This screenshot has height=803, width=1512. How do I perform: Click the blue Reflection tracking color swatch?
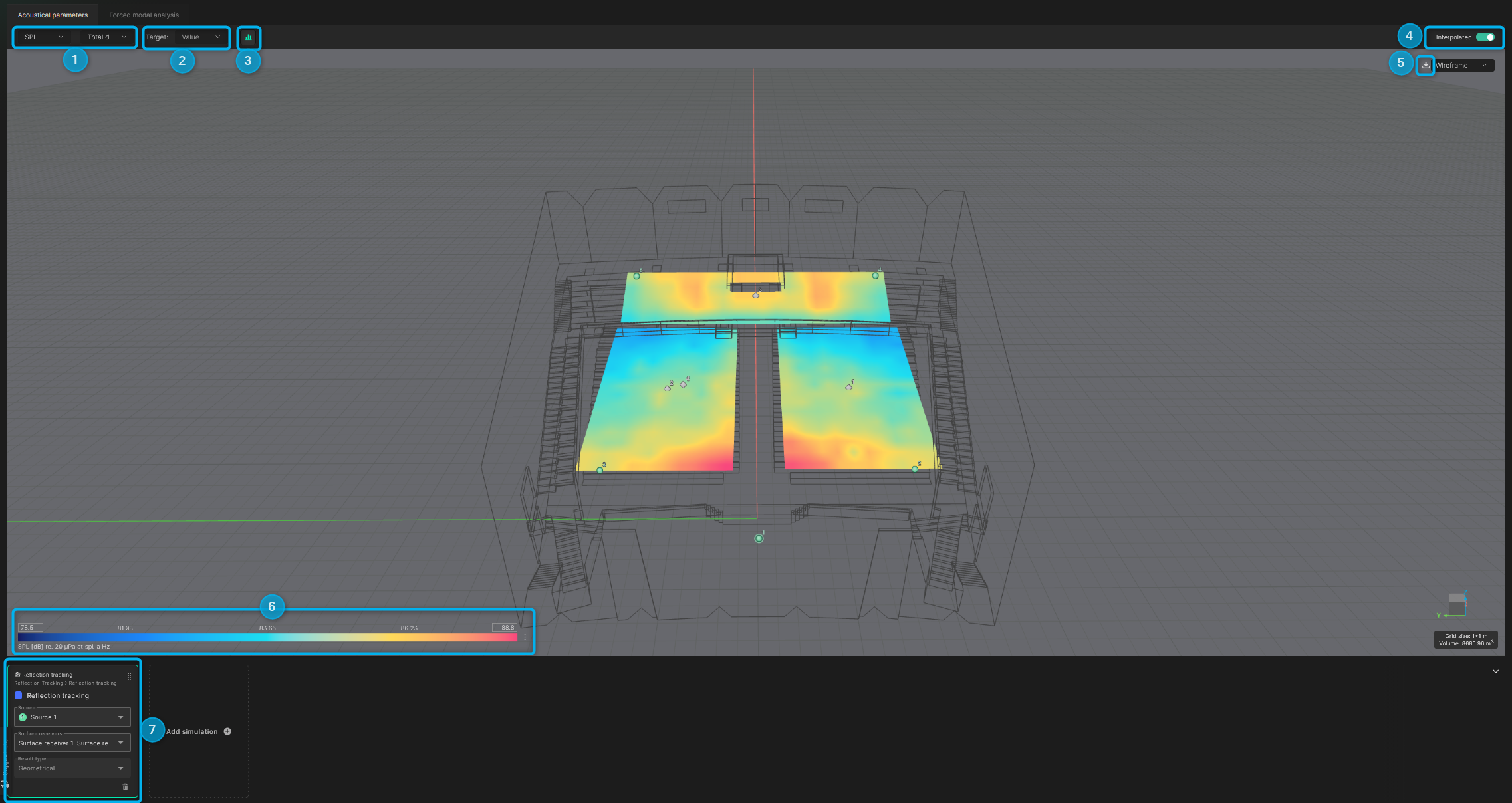coord(17,695)
